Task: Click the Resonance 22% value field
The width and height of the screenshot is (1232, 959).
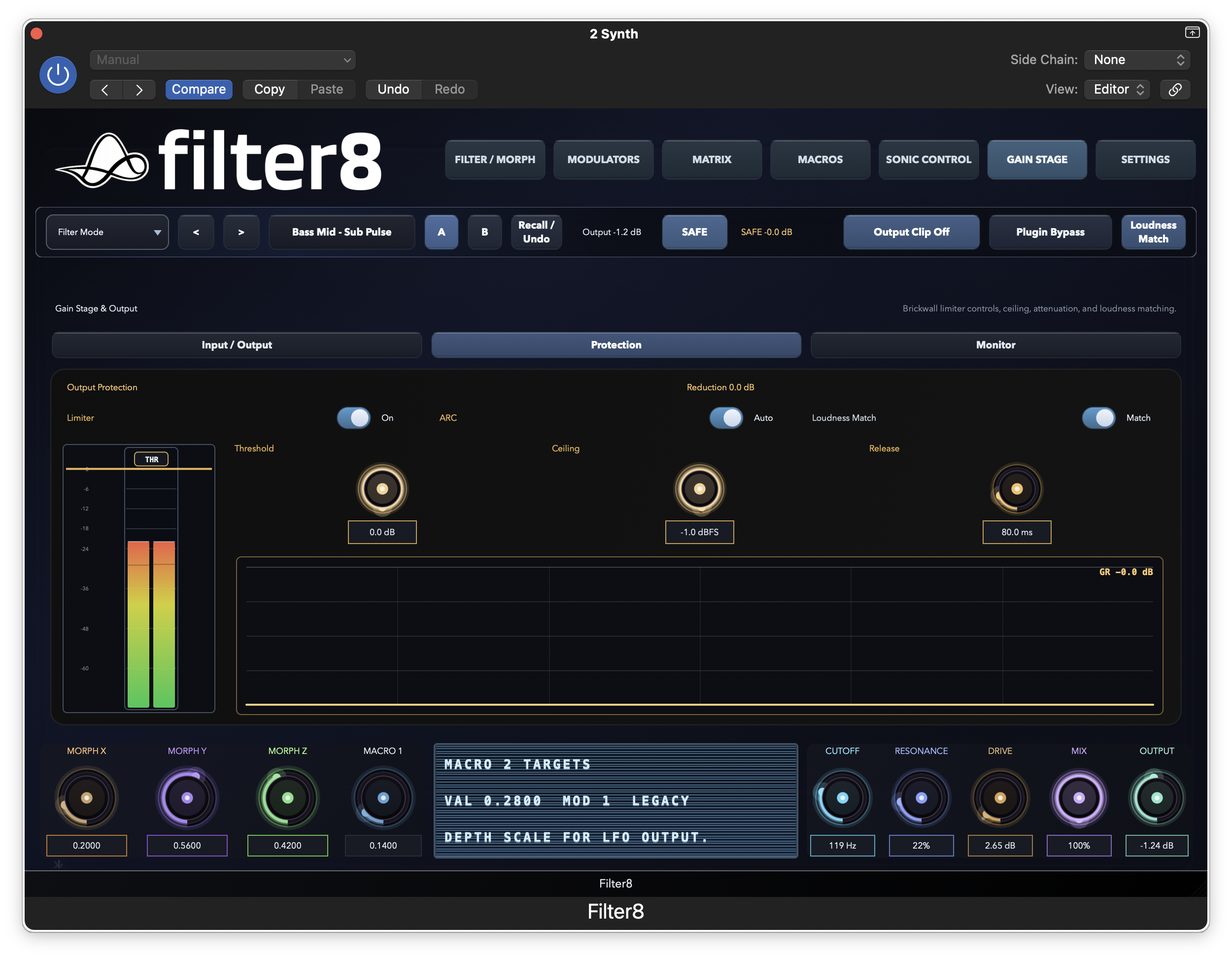Action: (x=921, y=845)
